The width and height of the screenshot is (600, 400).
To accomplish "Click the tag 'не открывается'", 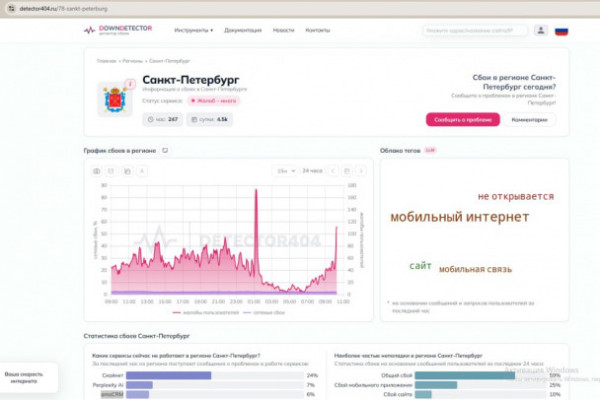I will [x=515, y=196].
